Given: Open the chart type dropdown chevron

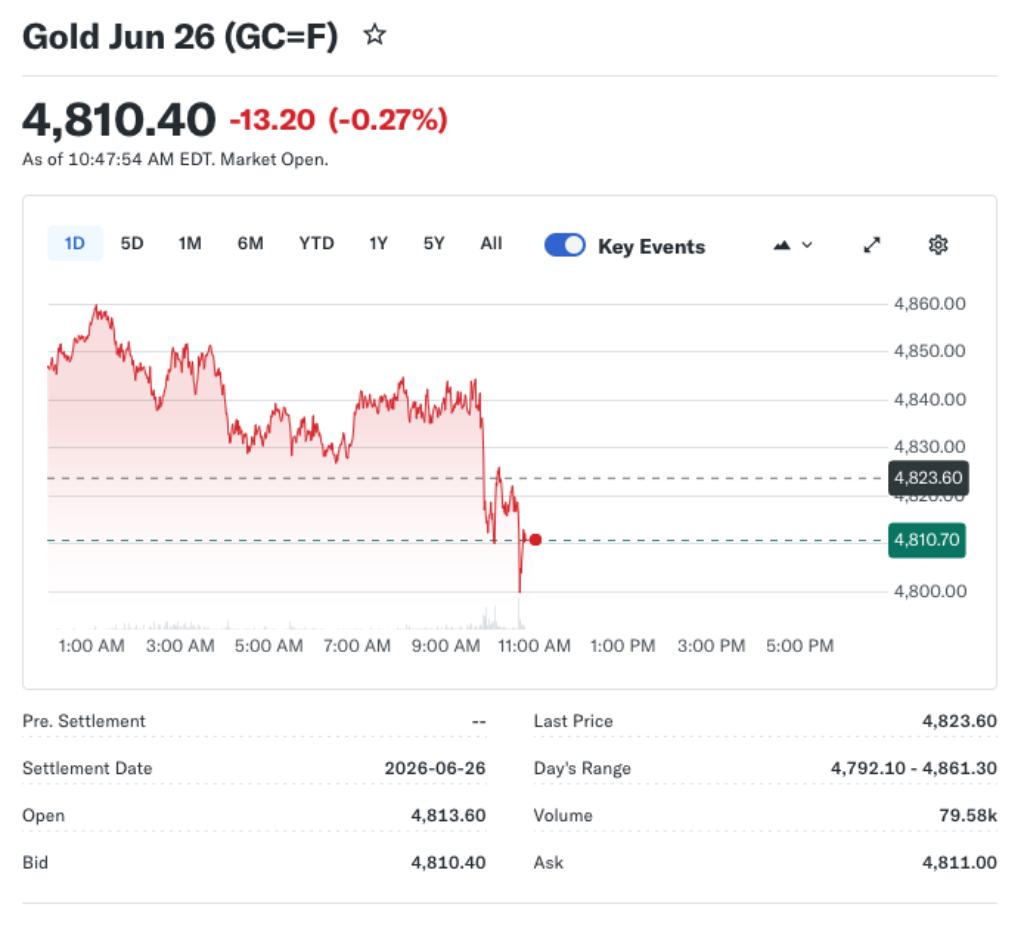Looking at the screenshot, I should click(806, 245).
